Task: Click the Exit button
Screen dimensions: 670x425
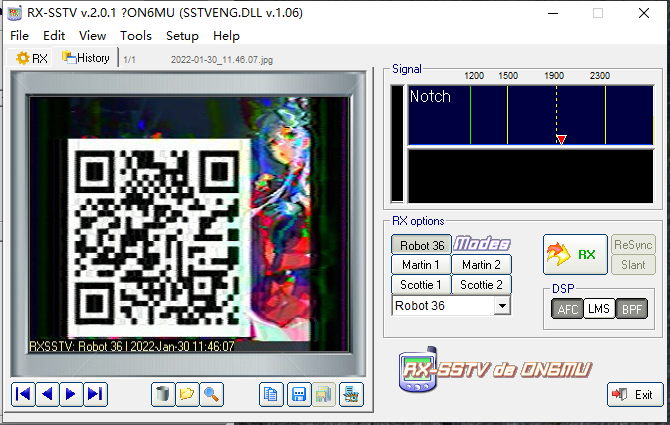Action: tap(635, 395)
